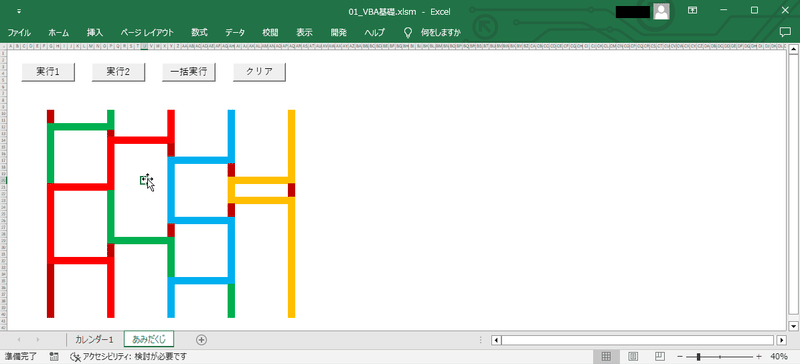Click the lightbulb Tell Me icon
Viewport: 800px width, 364px height.
click(x=408, y=33)
